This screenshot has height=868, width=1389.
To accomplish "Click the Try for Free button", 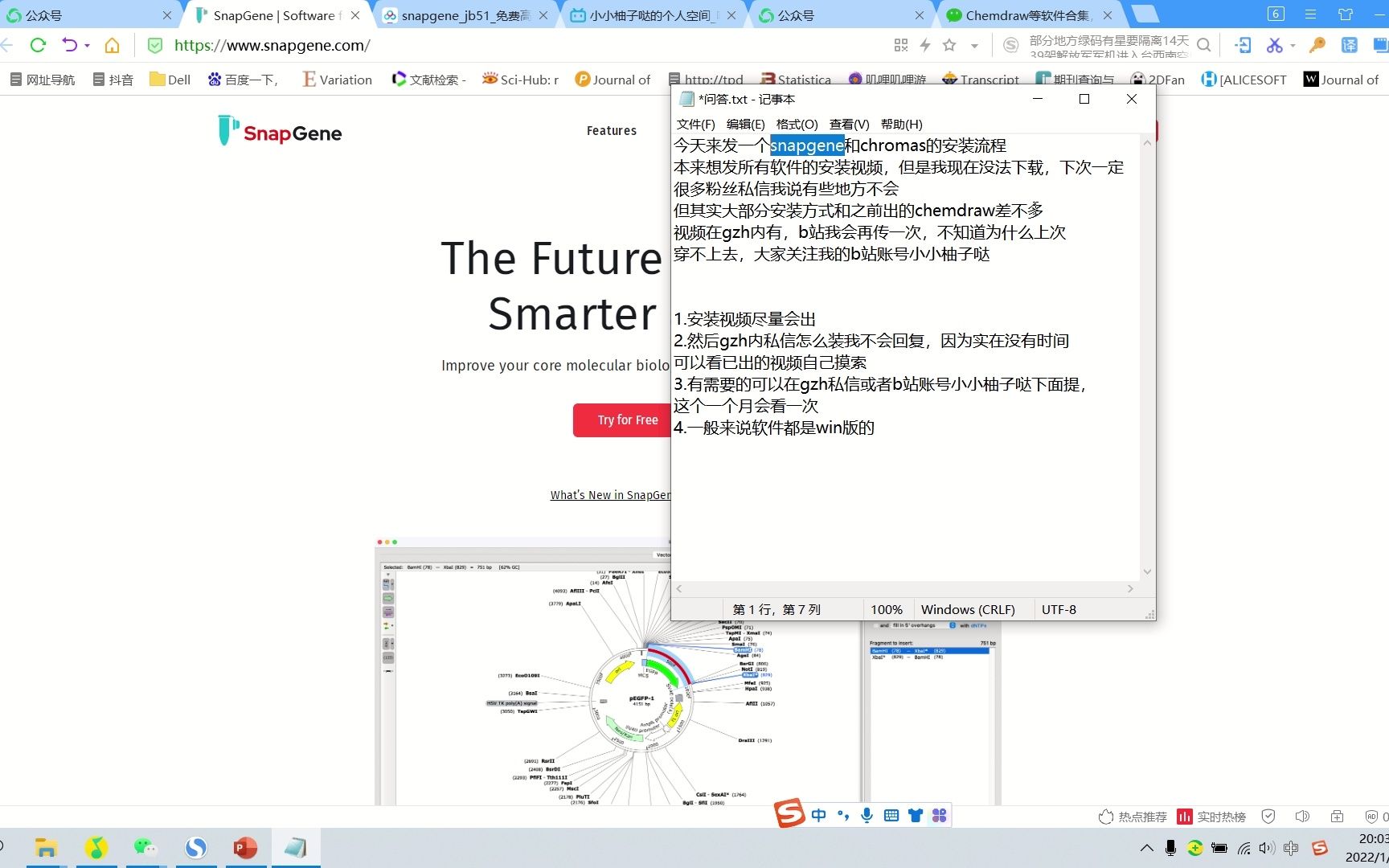I will click(x=627, y=420).
